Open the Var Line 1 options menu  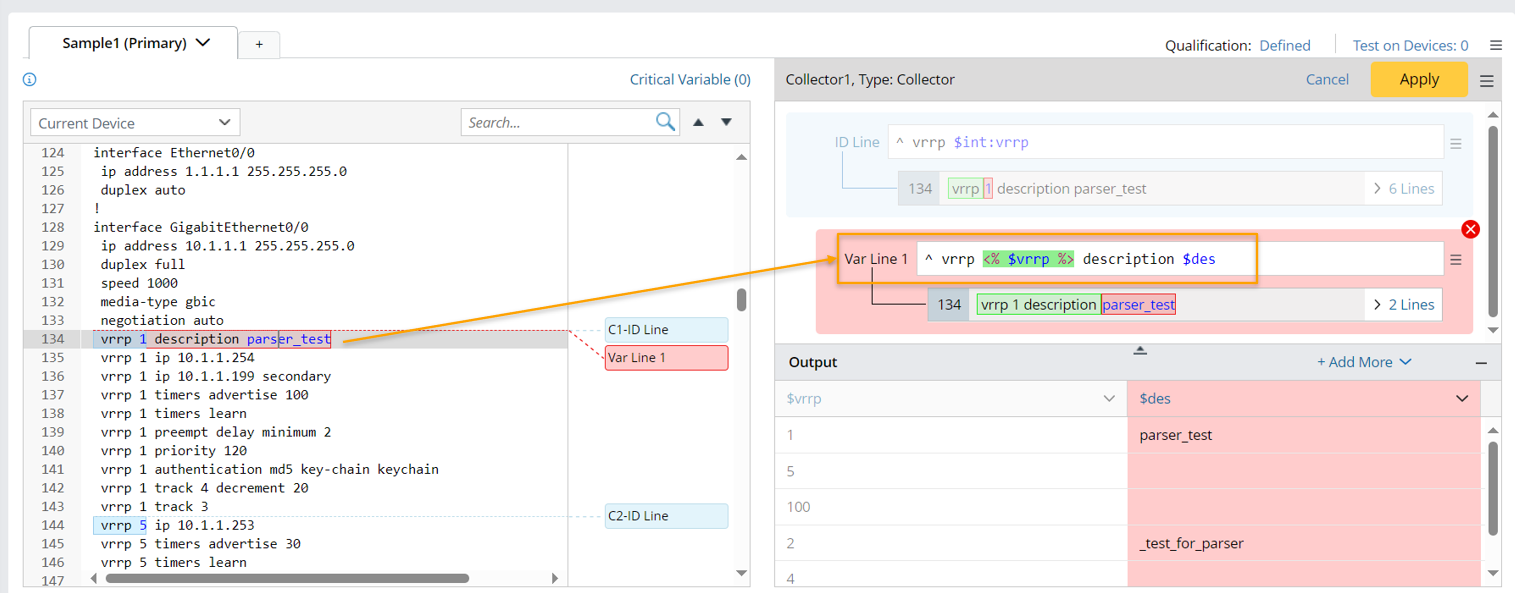pyautogui.click(x=1456, y=259)
